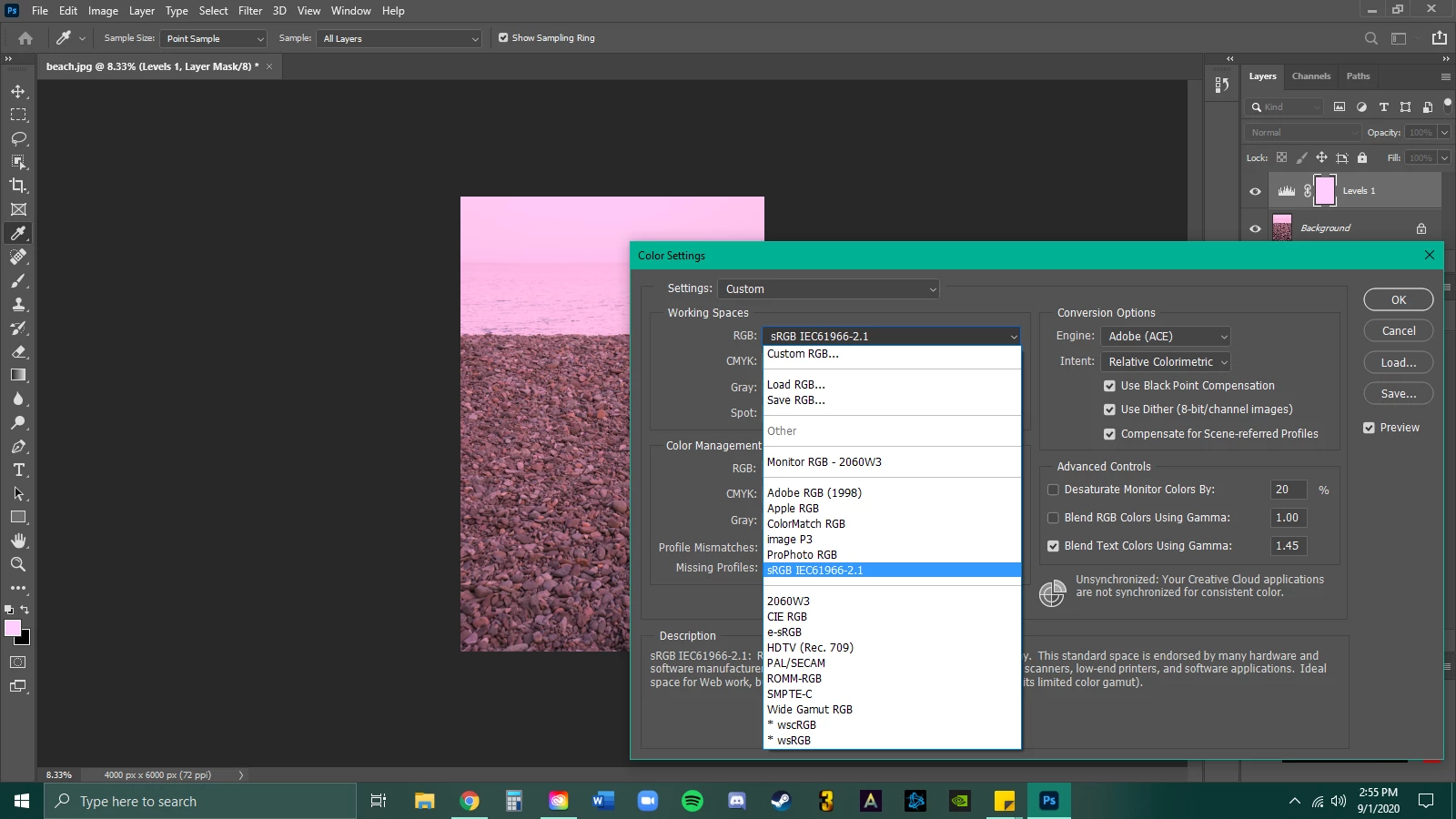The image size is (1456, 819).
Task: Open the Filter menu
Action: pyautogui.click(x=250, y=11)
